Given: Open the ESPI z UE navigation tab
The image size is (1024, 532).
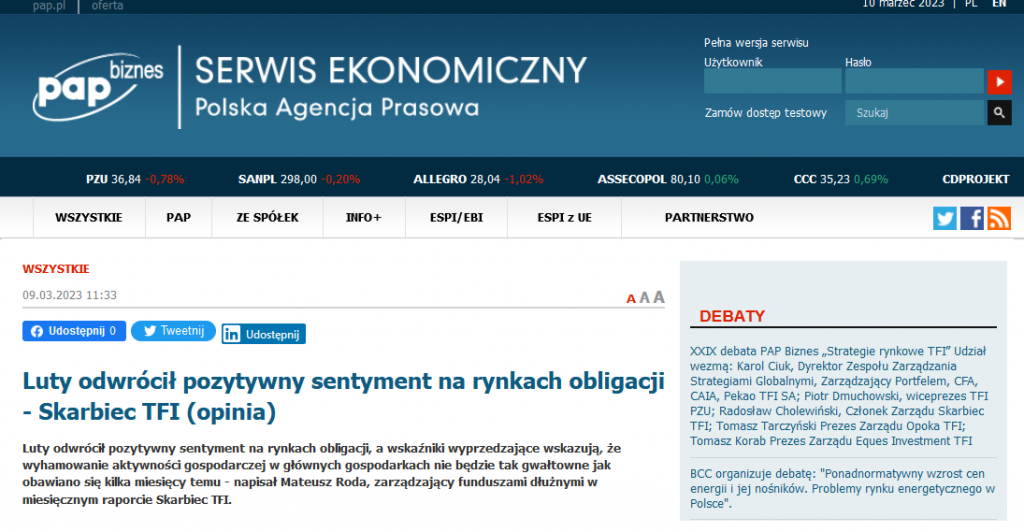Looking at the screenshot, I should [x=564, y=217].
